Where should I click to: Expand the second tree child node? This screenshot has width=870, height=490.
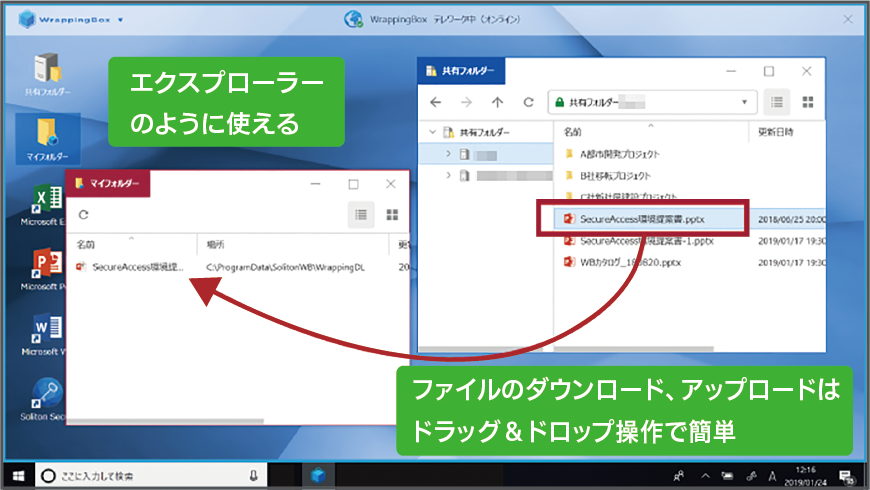coord(448,175)
